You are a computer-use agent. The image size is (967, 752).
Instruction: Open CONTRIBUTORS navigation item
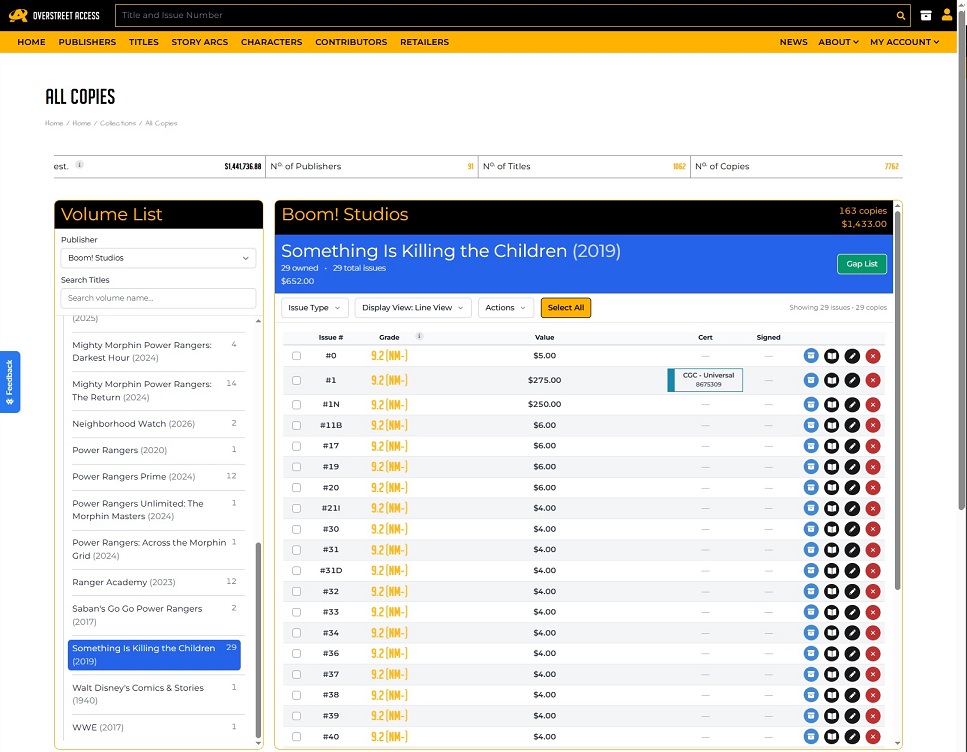click(351, 42)
